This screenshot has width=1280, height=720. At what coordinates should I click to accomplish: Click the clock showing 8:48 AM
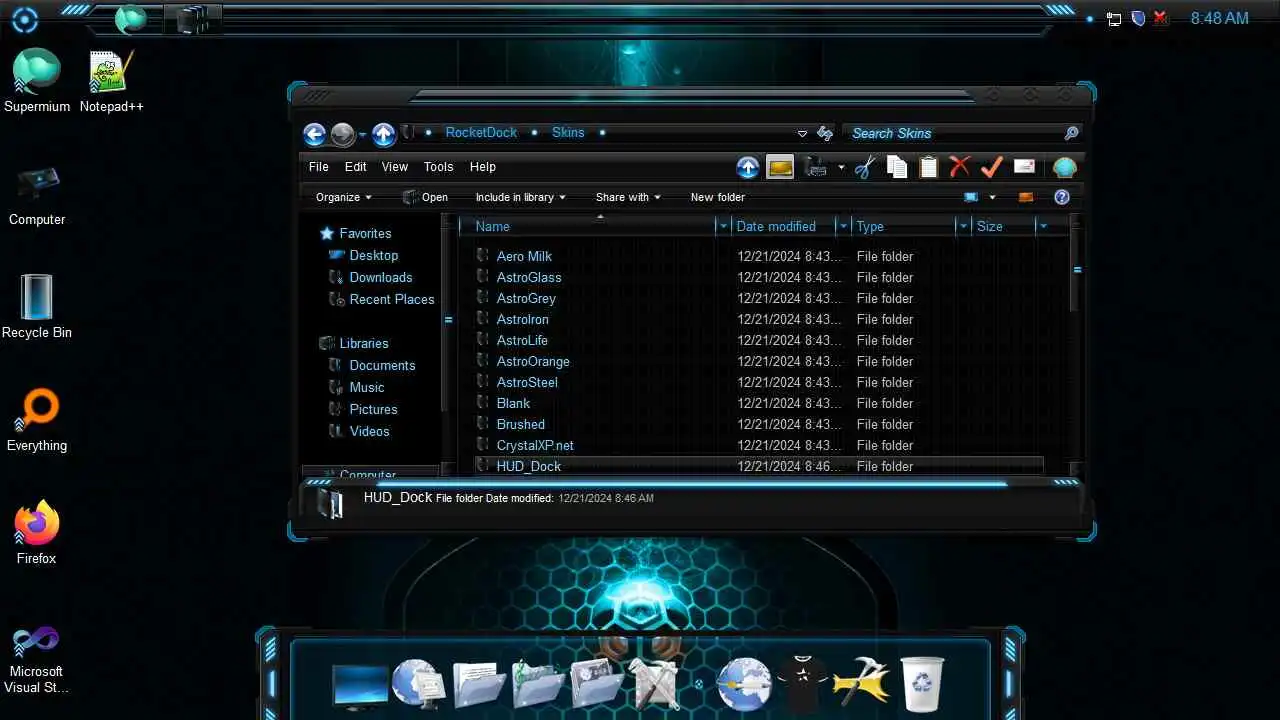click(x=1219, y=18)
